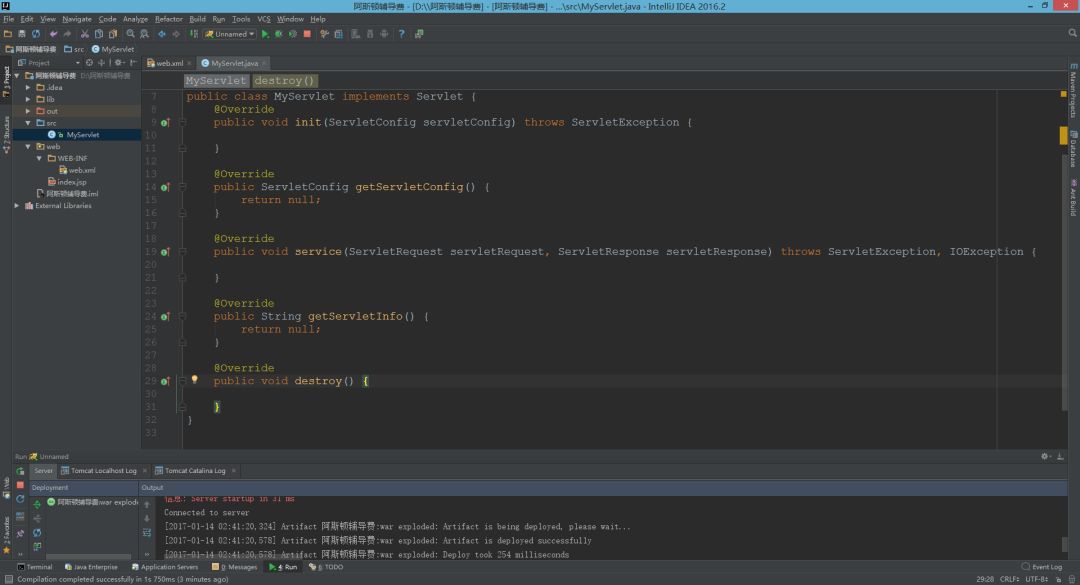The height and width of the screenshot is (585, 1080).
Task: Click the Make Project build icon
Action: 194,34
